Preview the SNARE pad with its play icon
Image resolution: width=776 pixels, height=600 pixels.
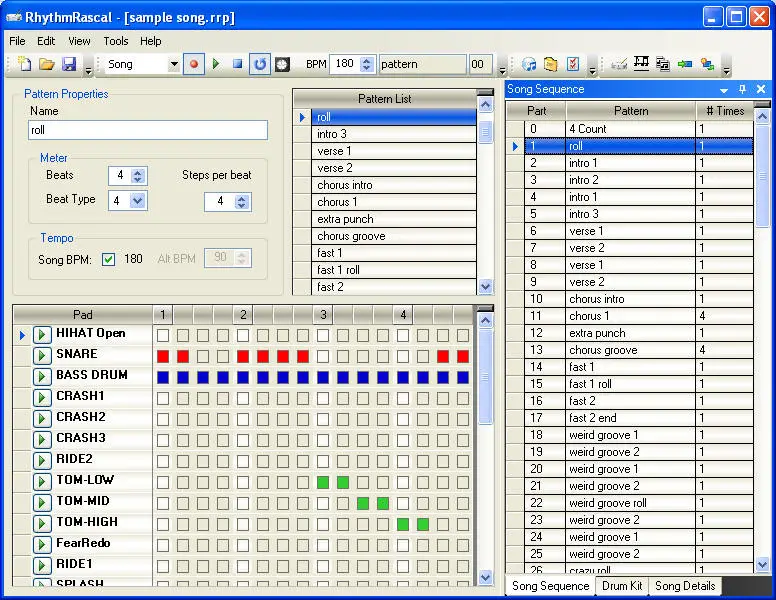[42, 355]
